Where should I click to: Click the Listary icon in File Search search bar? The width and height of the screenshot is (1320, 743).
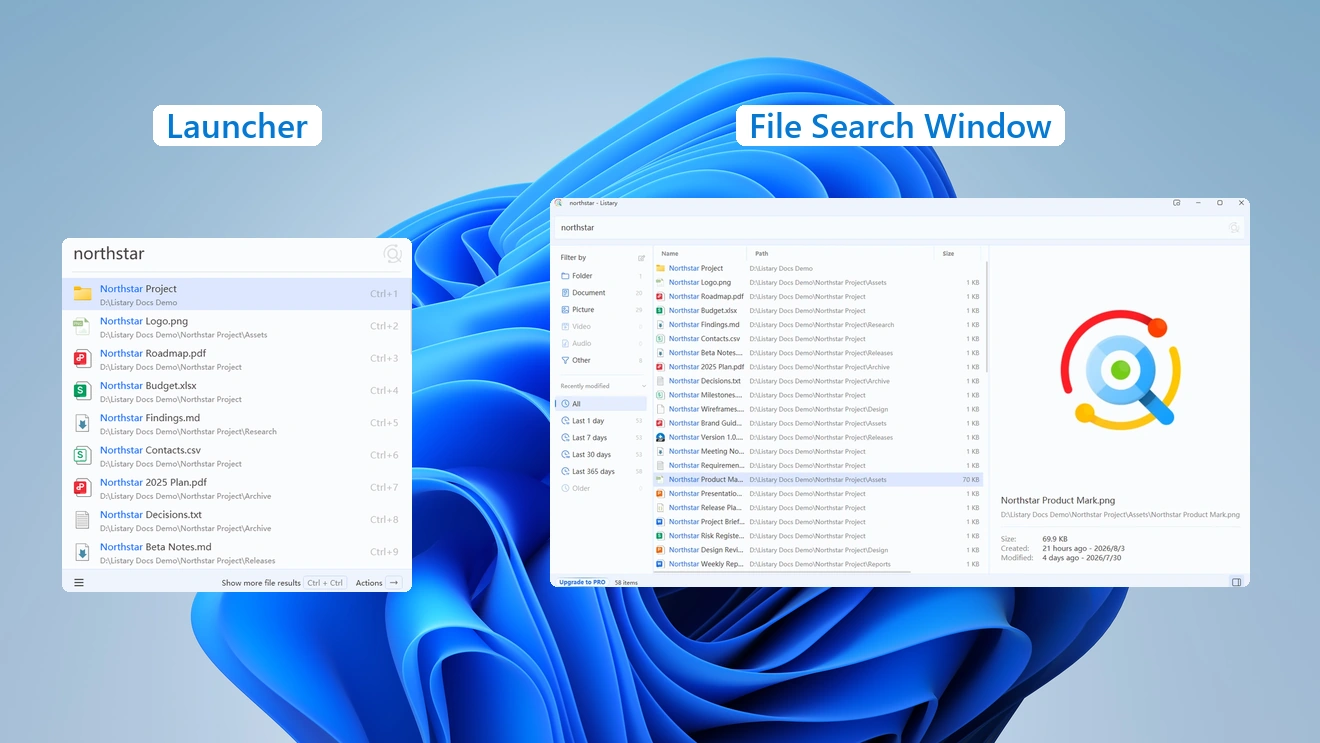[1234, 228]
